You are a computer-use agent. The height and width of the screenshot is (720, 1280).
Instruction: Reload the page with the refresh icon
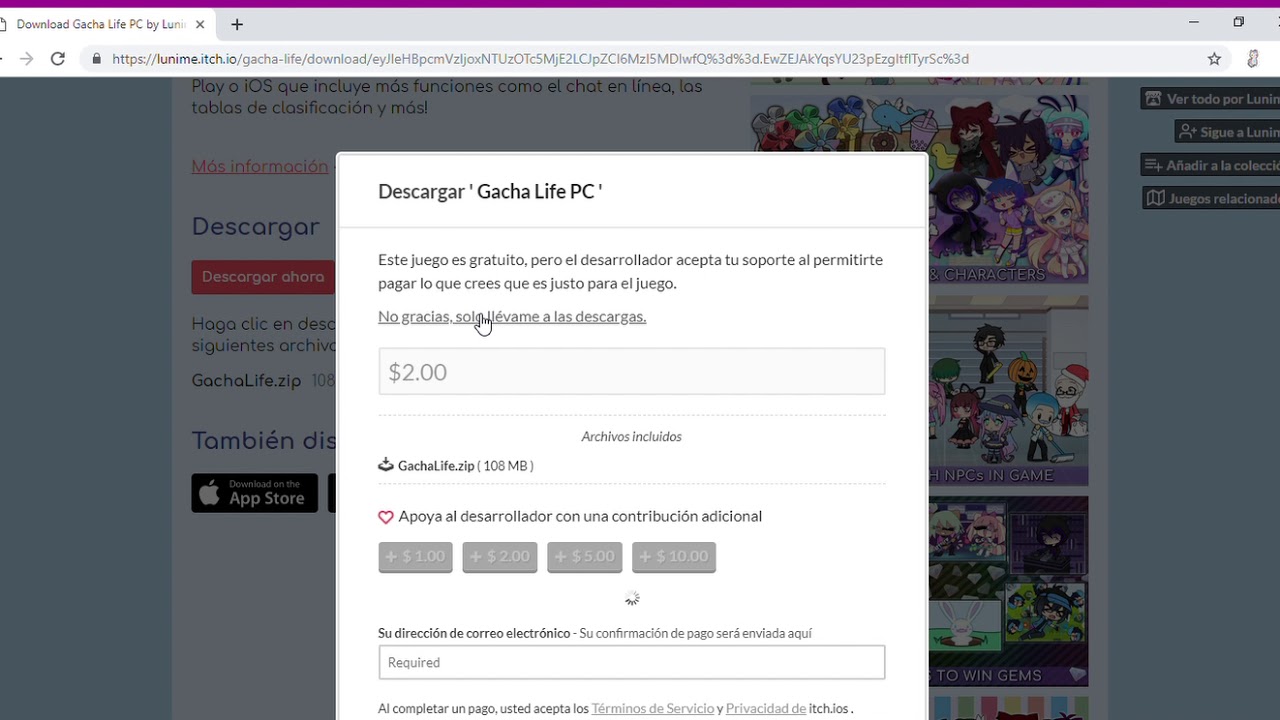pos(58,59)
